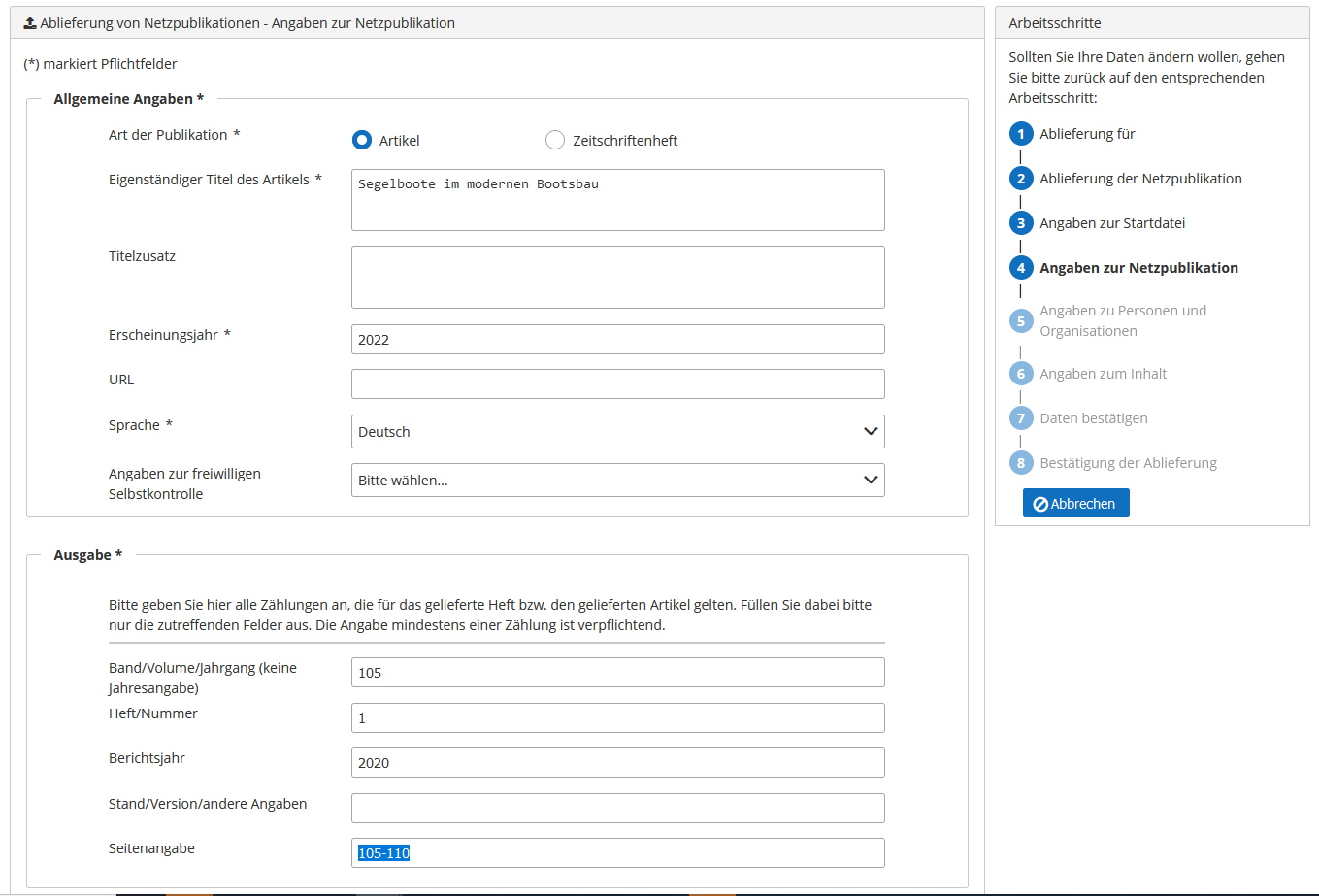This screenshot has height=896, width=1319.
Task: Click the Berichtsjahr field showing 2020
Action: coord(618,762)
